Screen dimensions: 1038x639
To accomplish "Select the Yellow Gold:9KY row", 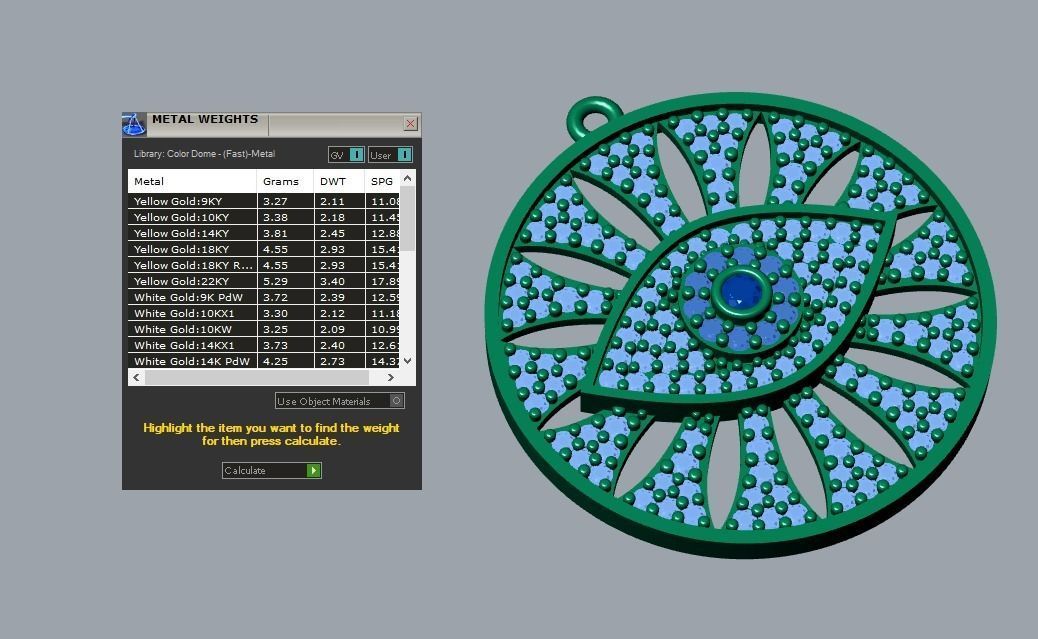I will click(x=263, y=201).
